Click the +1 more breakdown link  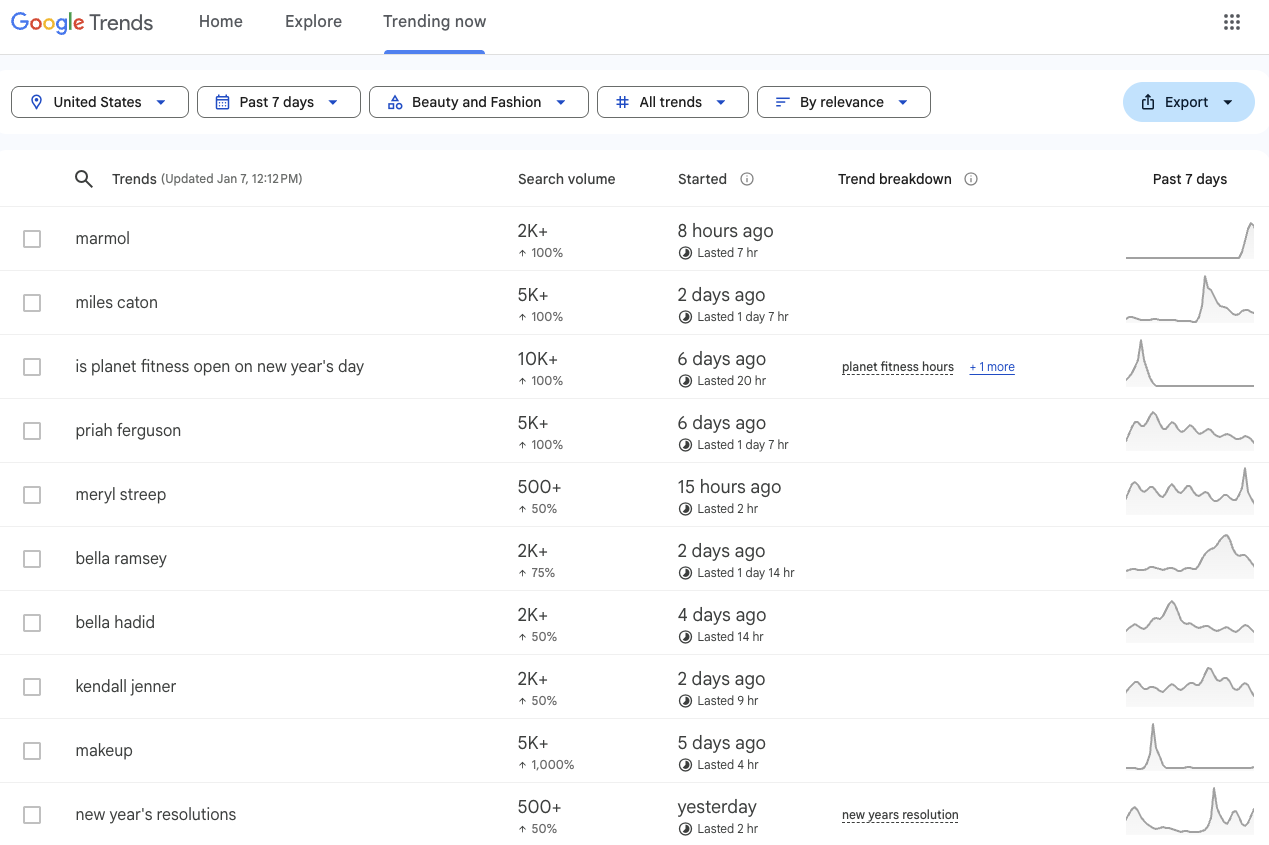[x=991, y=367]
